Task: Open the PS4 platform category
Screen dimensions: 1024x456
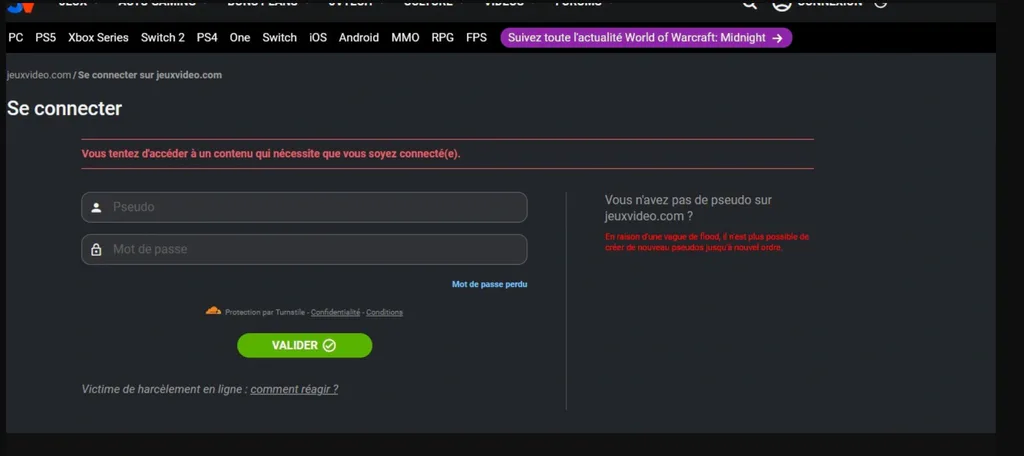Action: pyautogui.click(x=207, y=38)
